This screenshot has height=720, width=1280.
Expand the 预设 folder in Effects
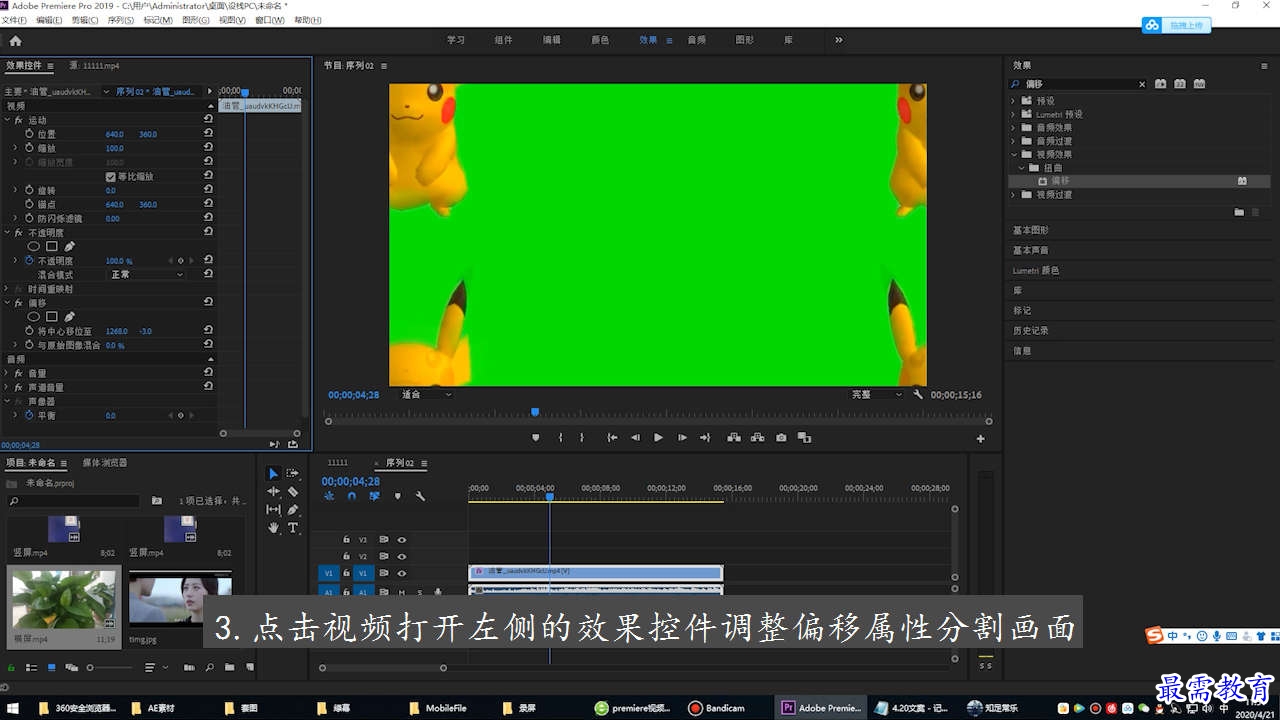click(1013, 100)
